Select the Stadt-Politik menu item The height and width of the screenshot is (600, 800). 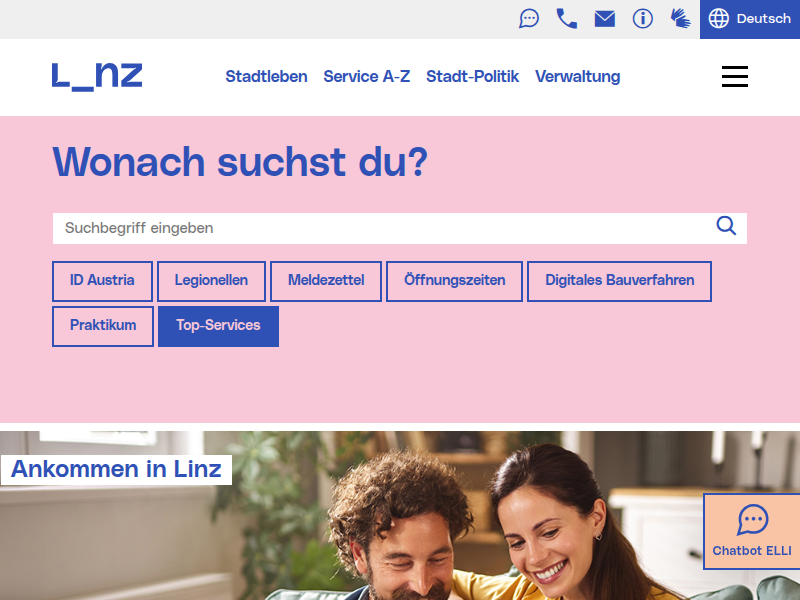(x=472, y=77)
